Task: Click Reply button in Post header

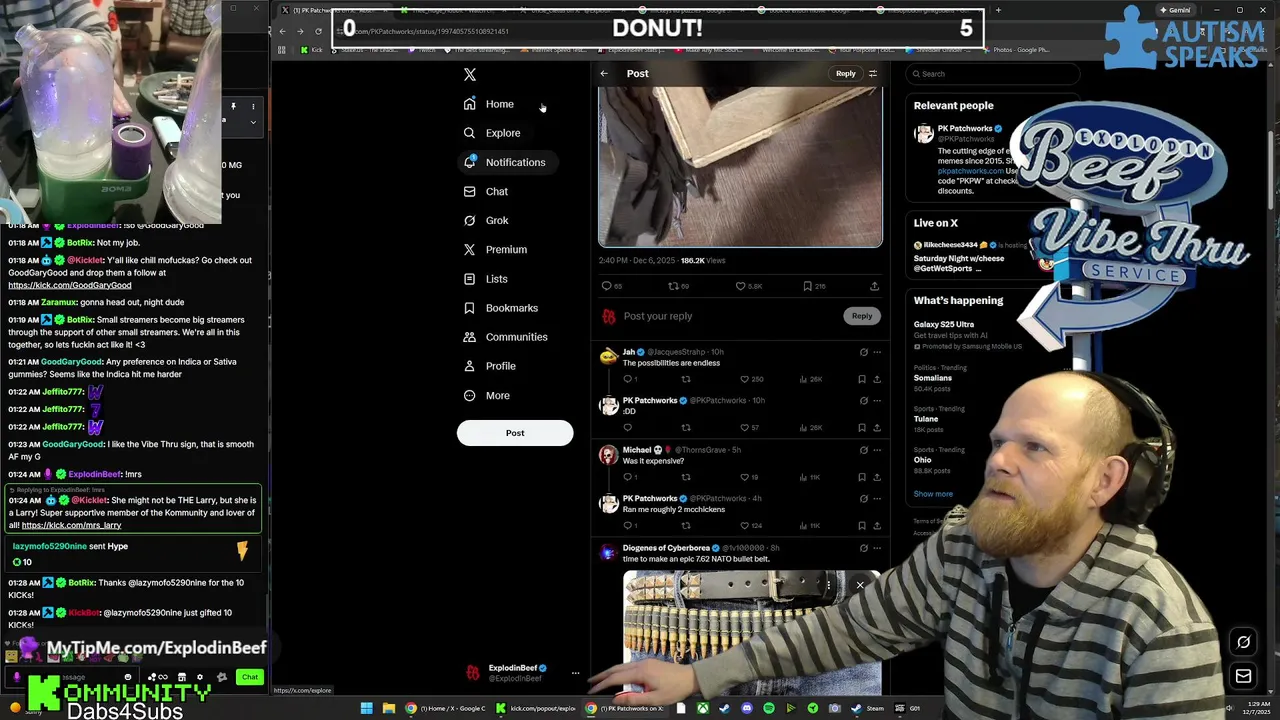Action: point(846,73)
